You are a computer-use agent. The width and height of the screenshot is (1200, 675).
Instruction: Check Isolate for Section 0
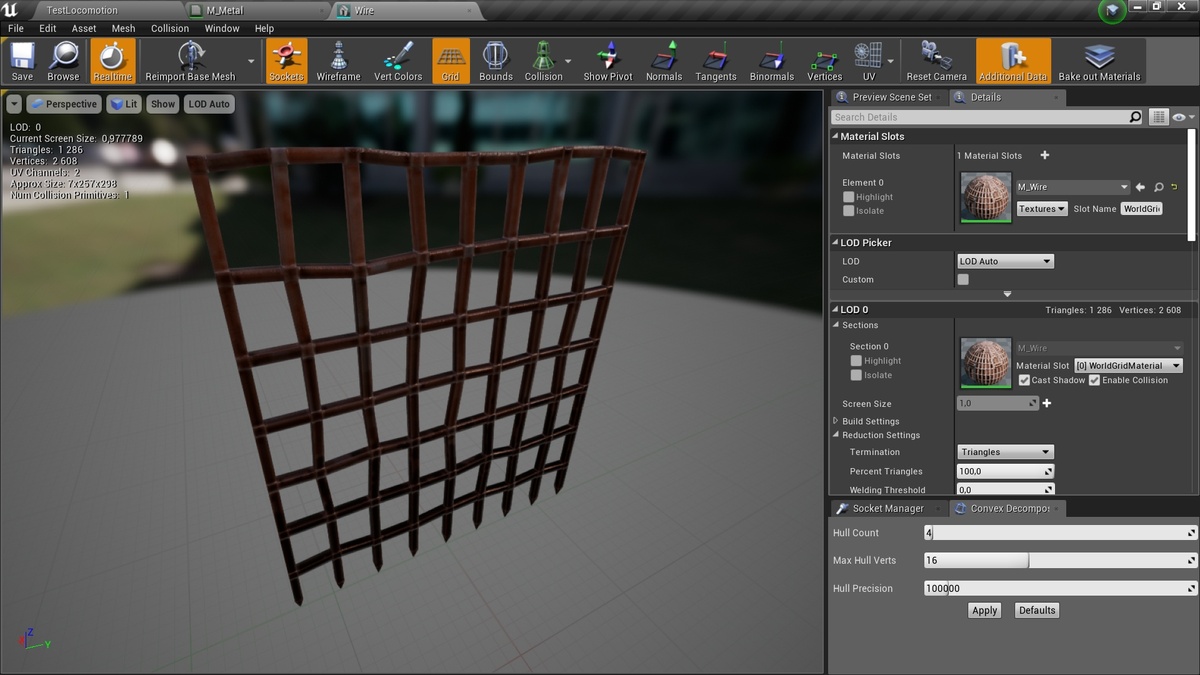(x=856, y=375)
